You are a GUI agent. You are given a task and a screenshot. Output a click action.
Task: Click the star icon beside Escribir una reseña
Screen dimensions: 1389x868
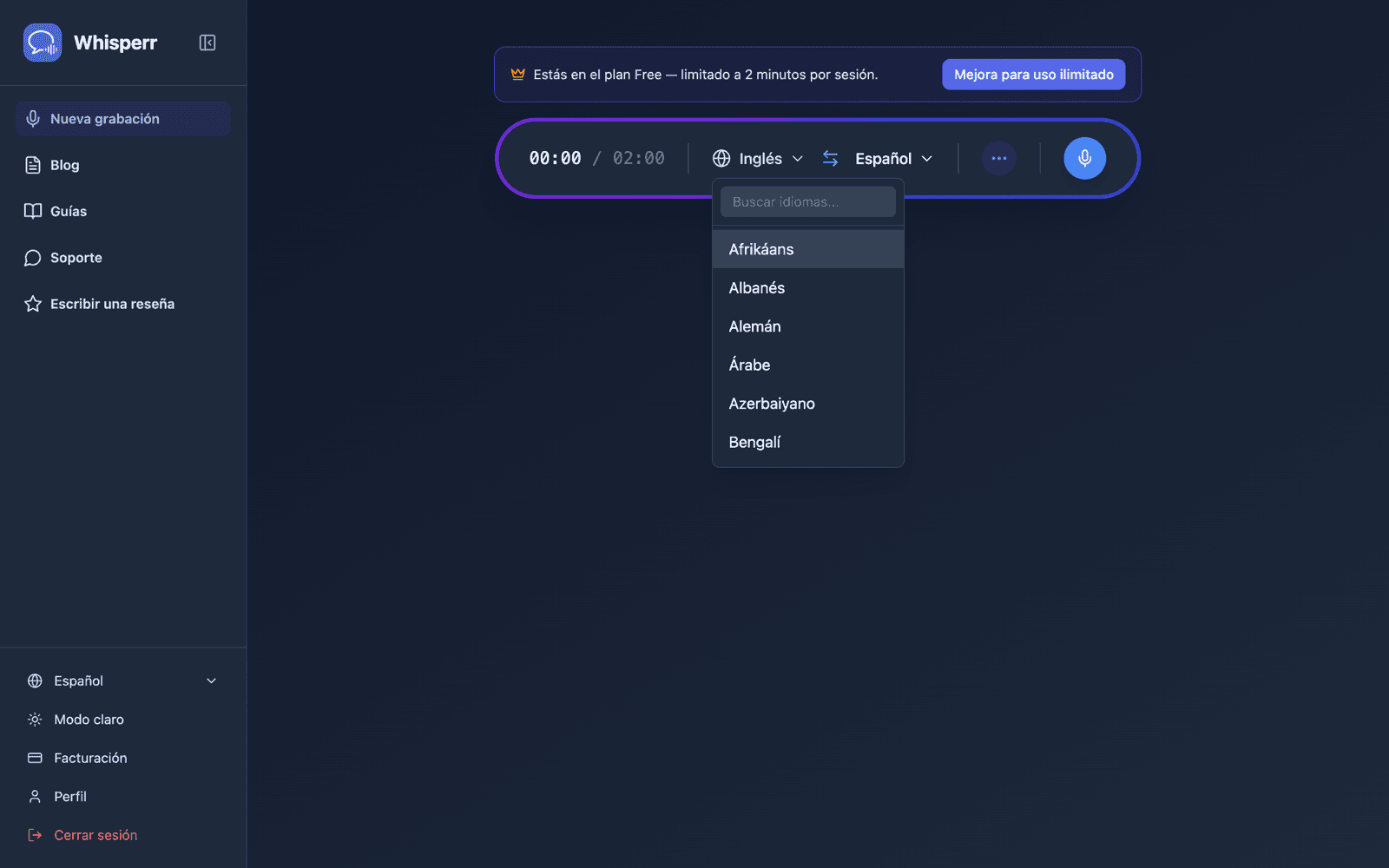(x=33, y=304)
